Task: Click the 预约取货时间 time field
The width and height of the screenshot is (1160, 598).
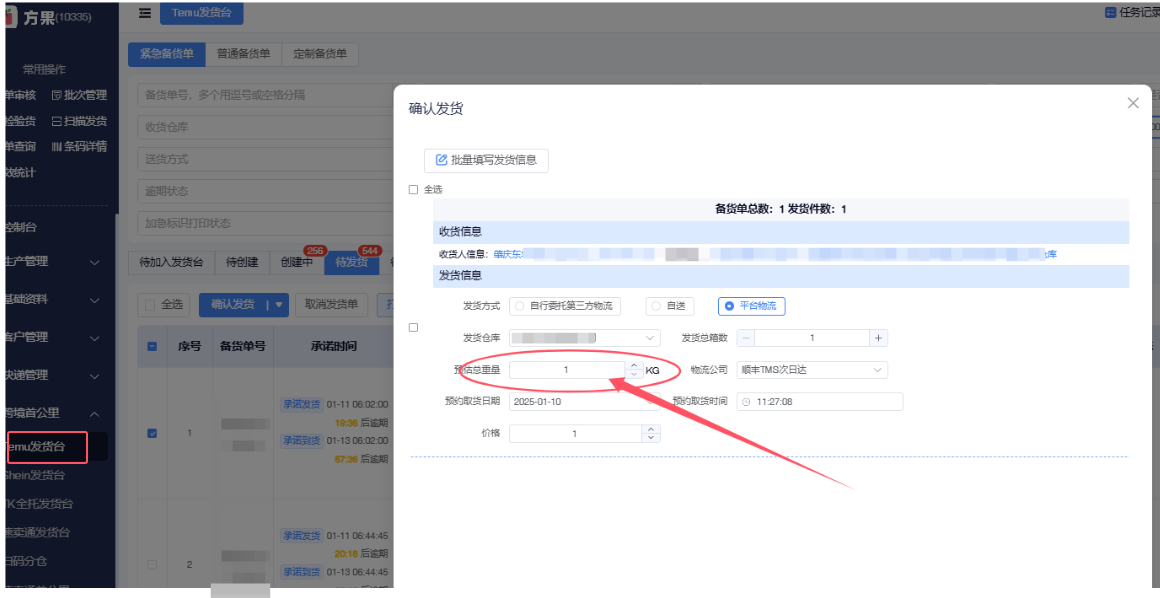Action: pos(820,401)
